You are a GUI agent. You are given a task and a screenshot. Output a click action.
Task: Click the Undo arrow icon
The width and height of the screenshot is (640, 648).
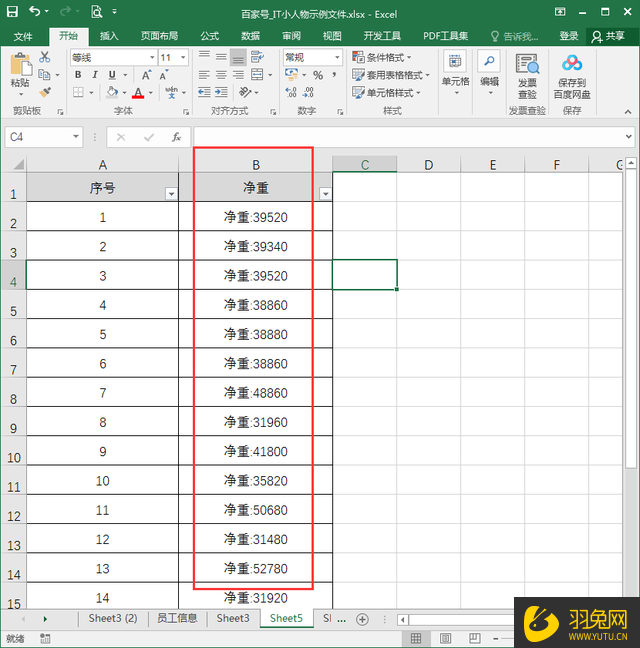tap(35, 12)
